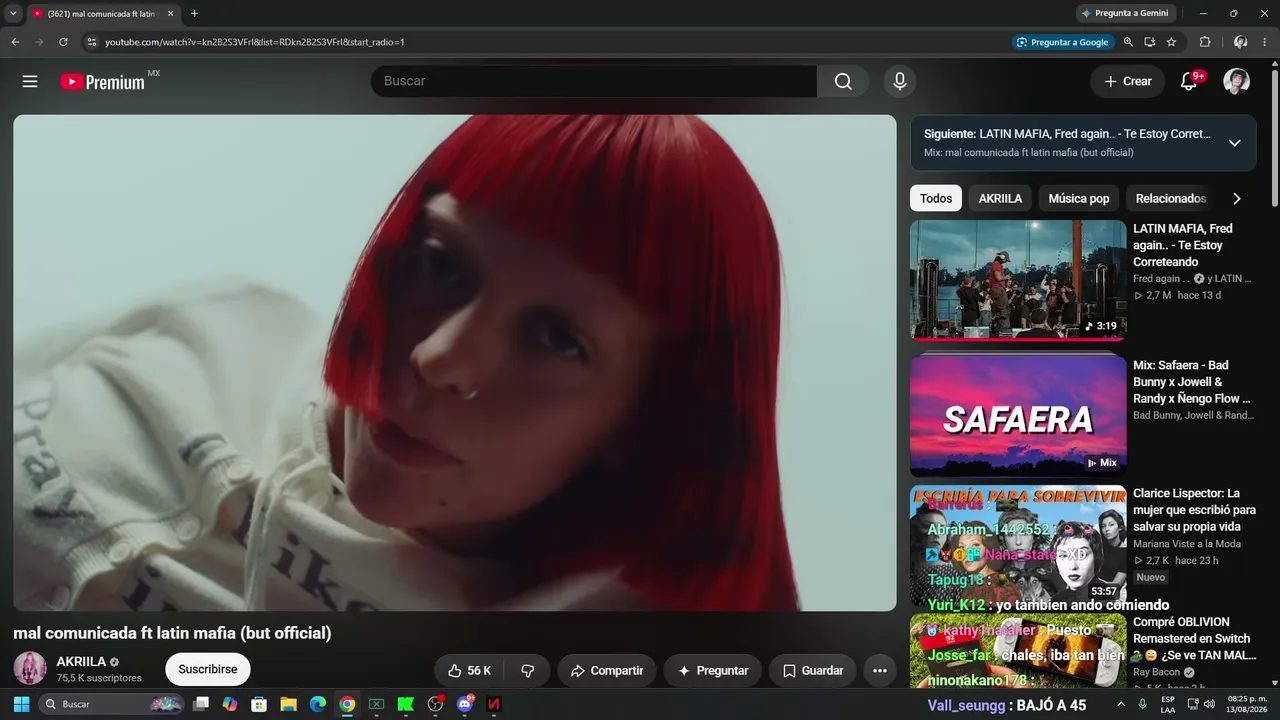This screenshot has width=1280, height=720.
Task: Open the YouTube account avatar menu
Action: tap(1237, 82)
